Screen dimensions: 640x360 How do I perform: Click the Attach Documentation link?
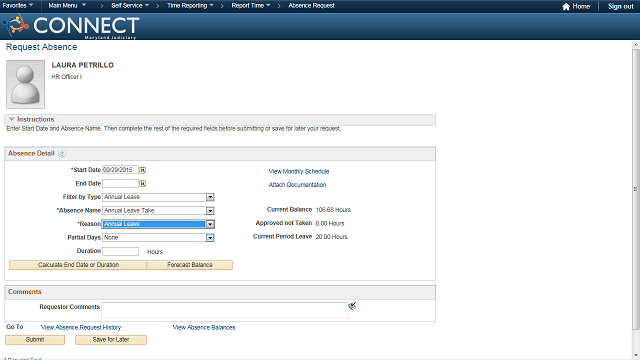[297, 185]
